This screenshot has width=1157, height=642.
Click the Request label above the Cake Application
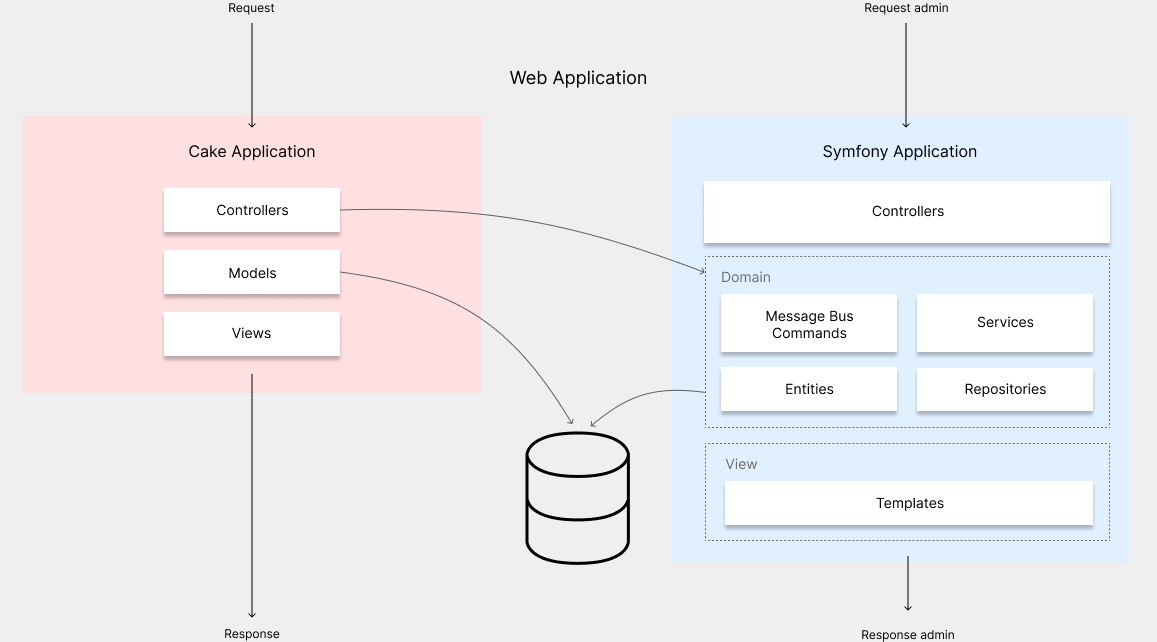point(251,8)
